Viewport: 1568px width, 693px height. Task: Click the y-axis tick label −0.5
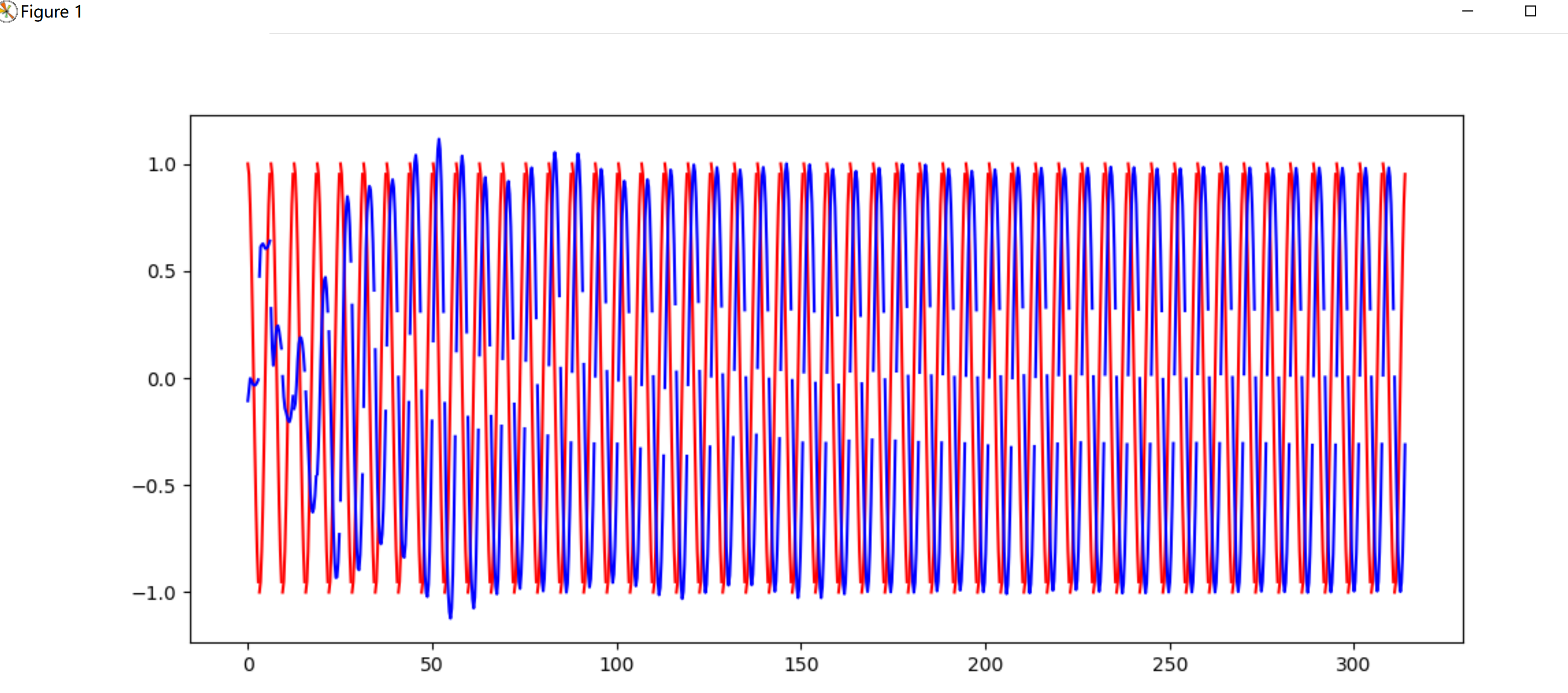(154, 486)
